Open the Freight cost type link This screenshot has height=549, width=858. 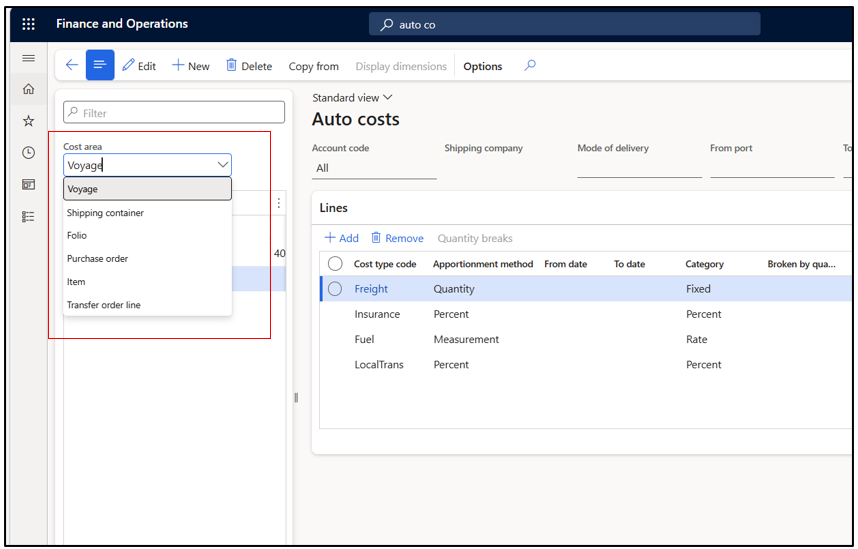point(371,289)
